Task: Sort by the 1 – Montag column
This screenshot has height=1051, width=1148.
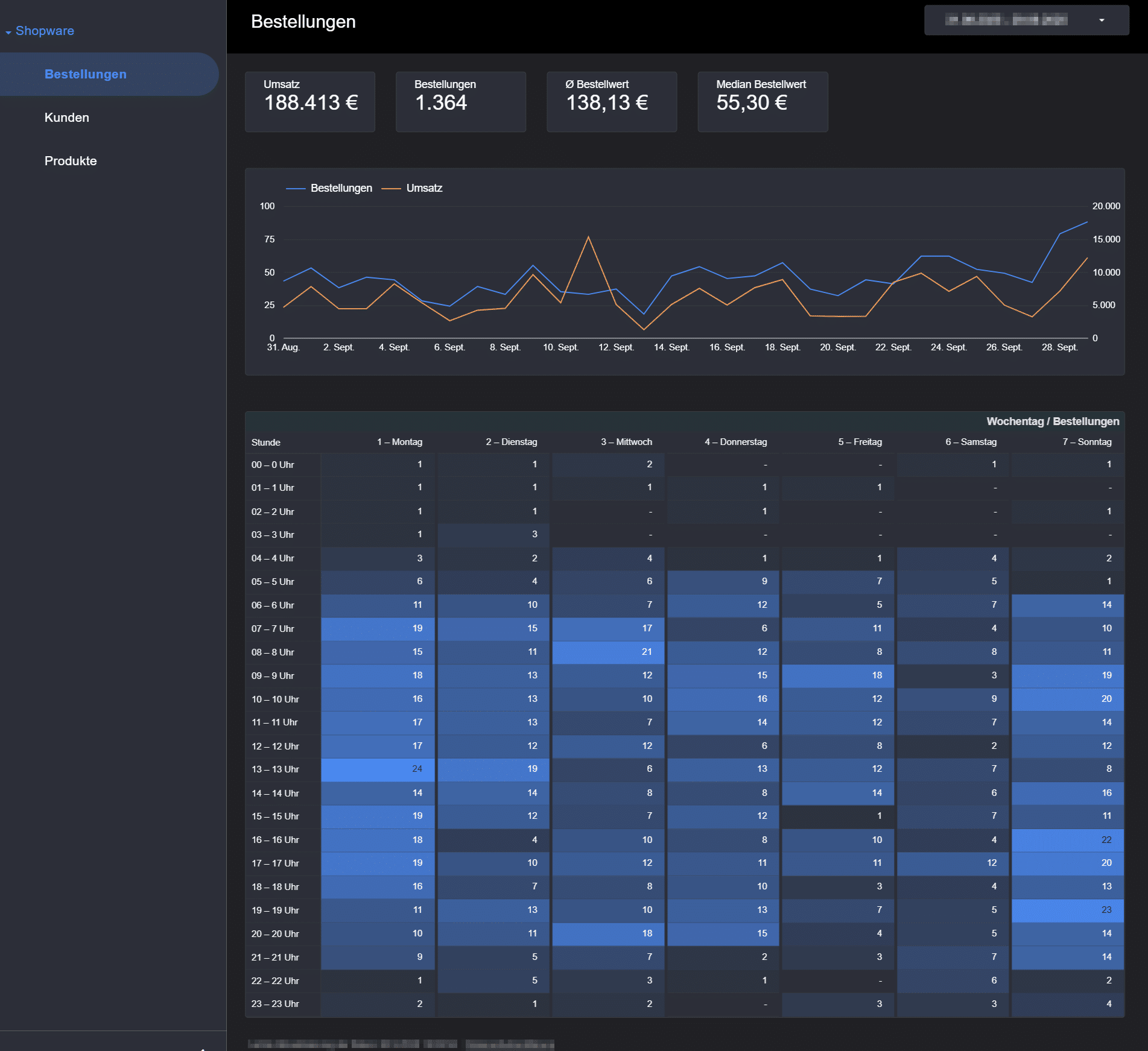Action: [399, 442]
